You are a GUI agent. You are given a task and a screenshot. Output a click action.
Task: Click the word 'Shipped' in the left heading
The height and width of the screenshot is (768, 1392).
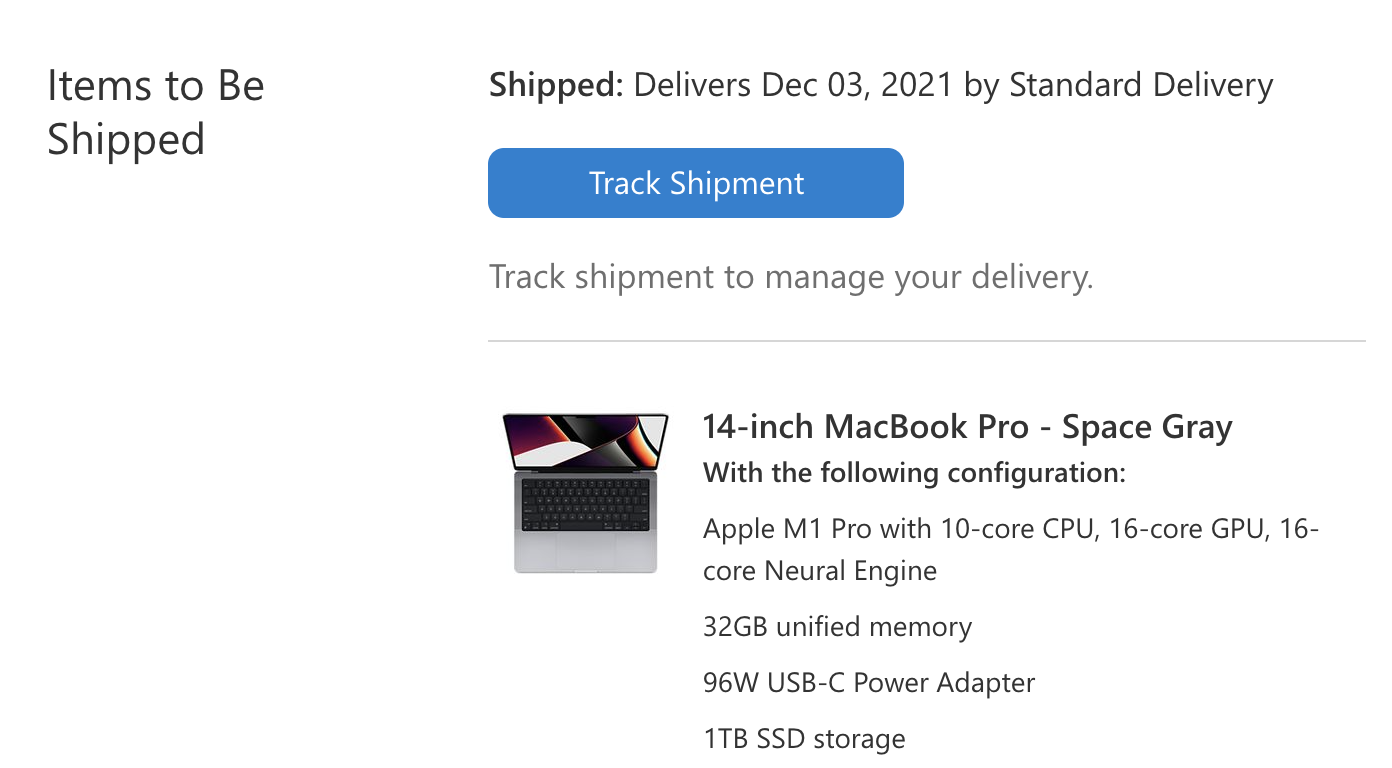[x=126, y=139]
